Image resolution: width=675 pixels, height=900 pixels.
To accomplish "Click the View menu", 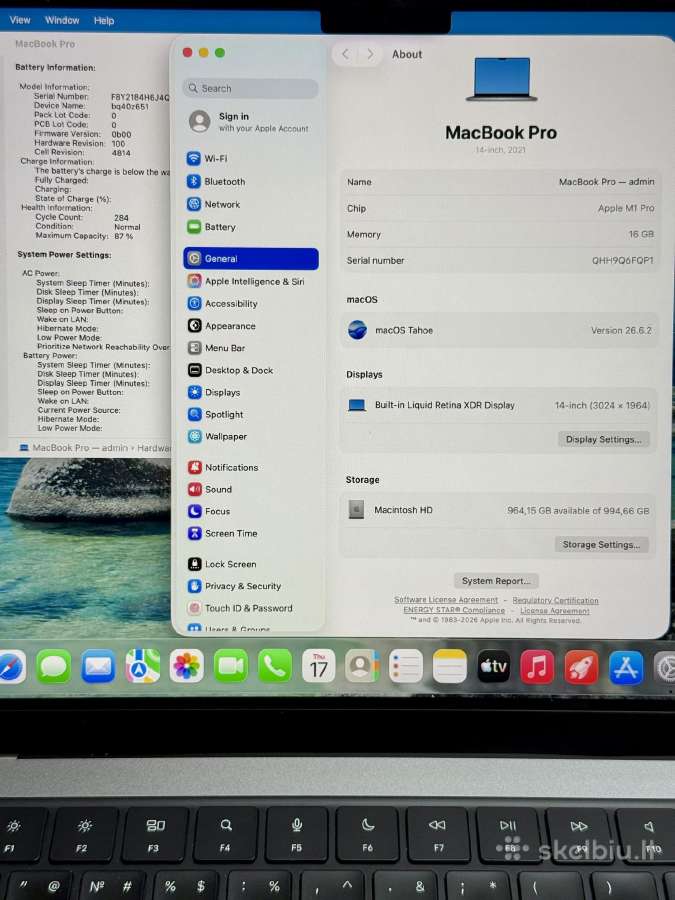I will pos(20,20).
